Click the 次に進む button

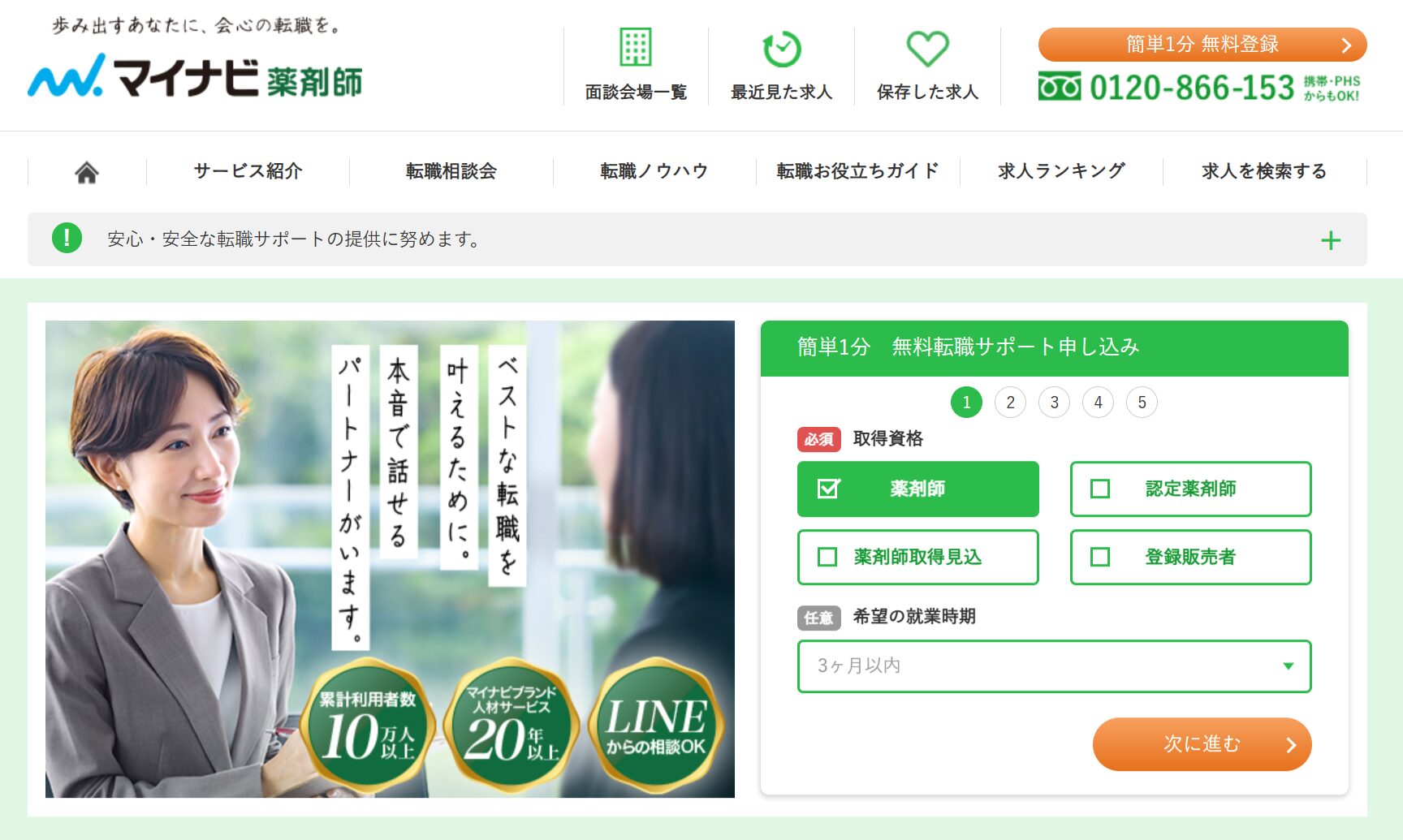click(x=1202, y=744)
